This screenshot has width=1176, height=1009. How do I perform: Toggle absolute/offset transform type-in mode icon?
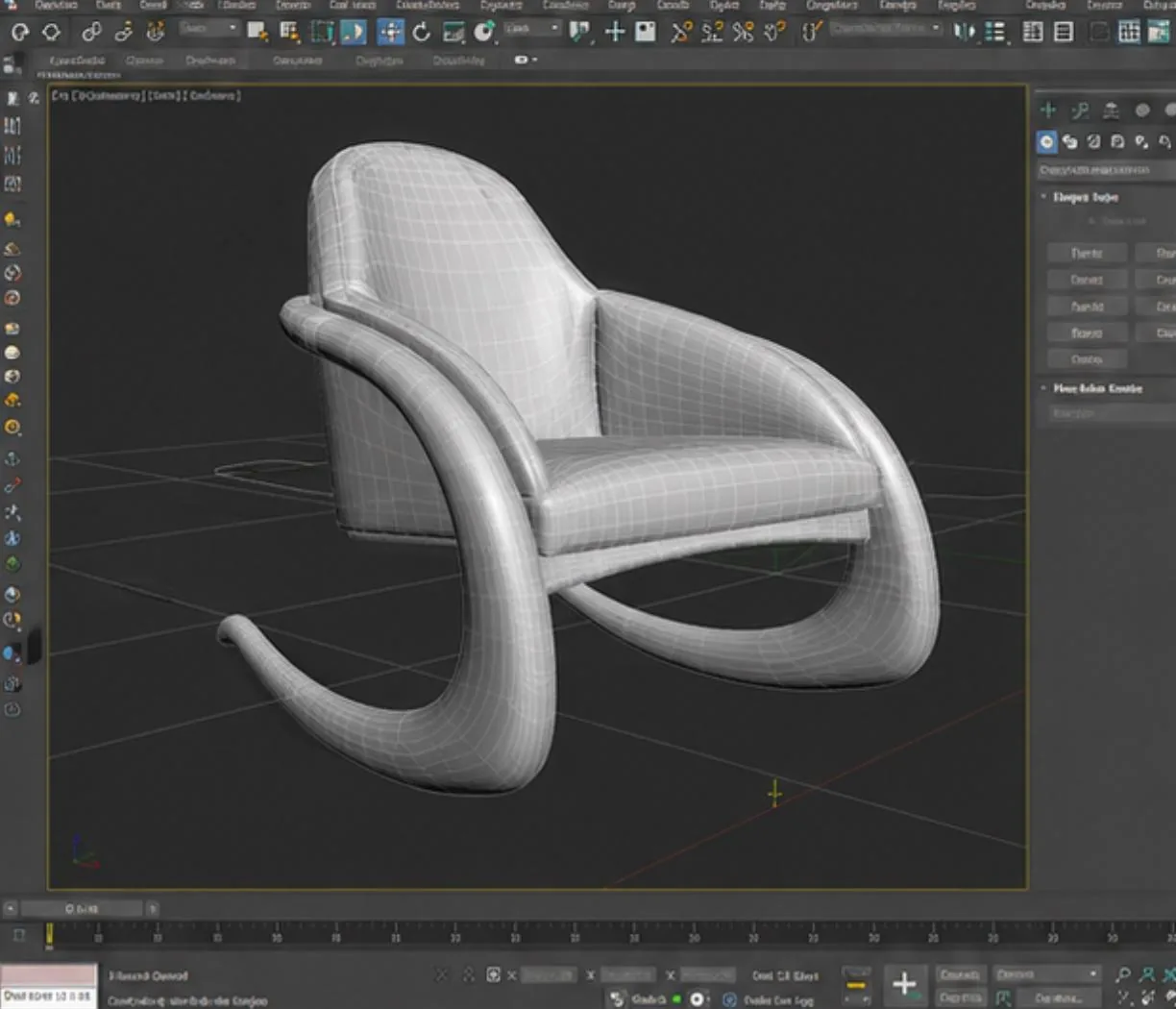(493, 974)
